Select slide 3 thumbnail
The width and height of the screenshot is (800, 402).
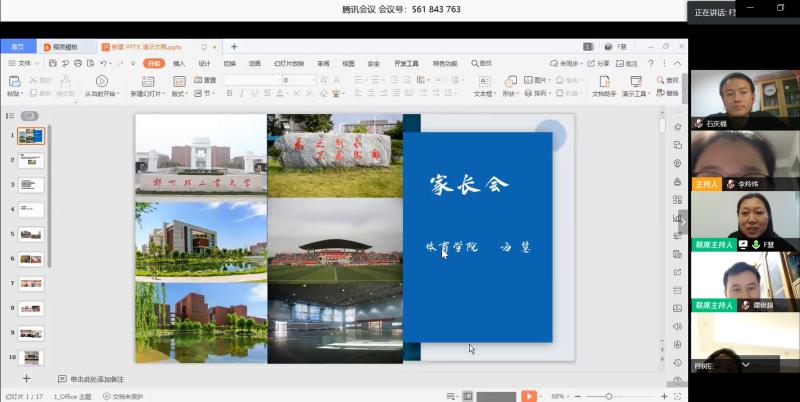click(x=32, y=185)
